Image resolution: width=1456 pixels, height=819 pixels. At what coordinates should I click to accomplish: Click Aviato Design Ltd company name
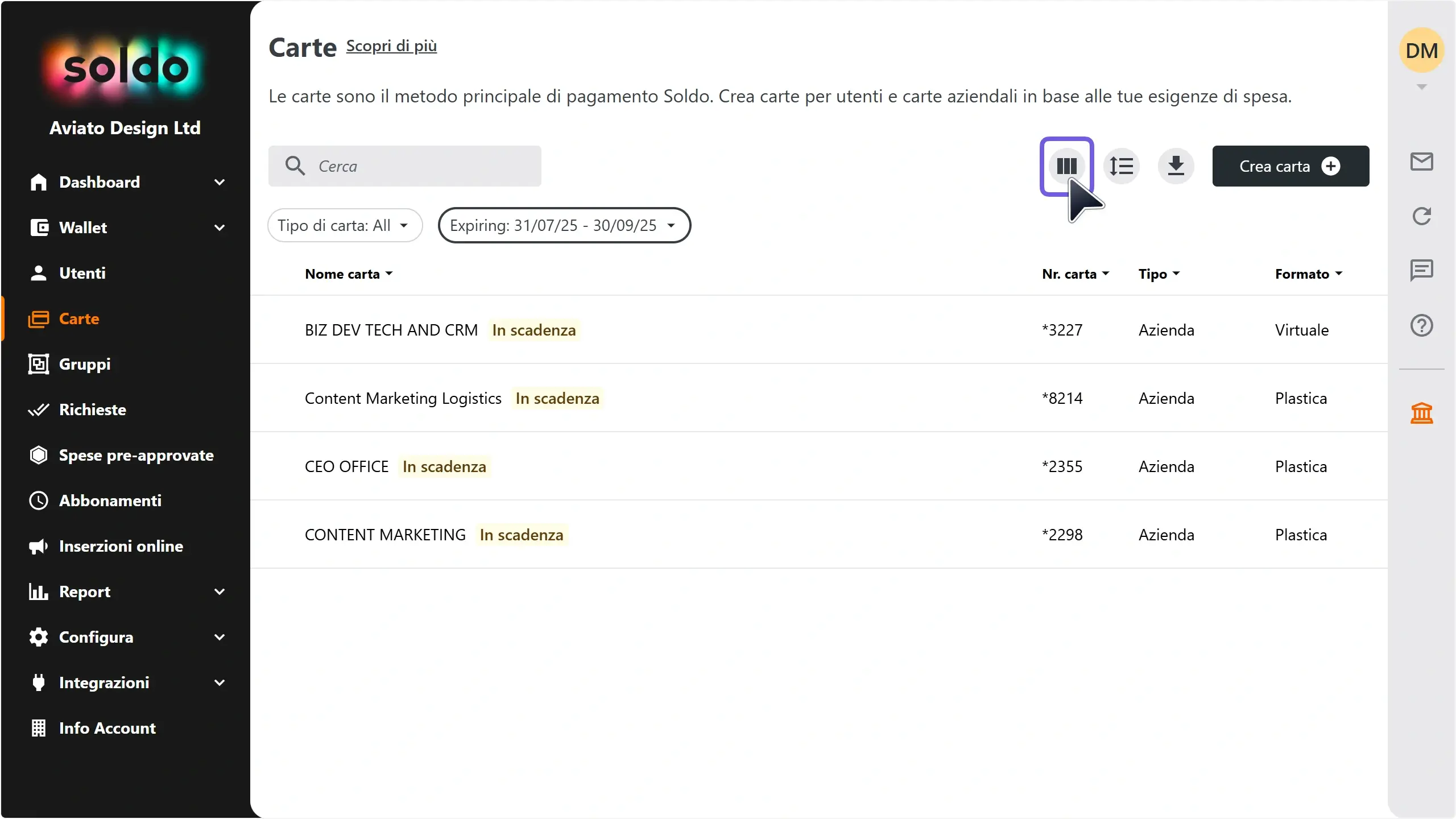point(125,128)
